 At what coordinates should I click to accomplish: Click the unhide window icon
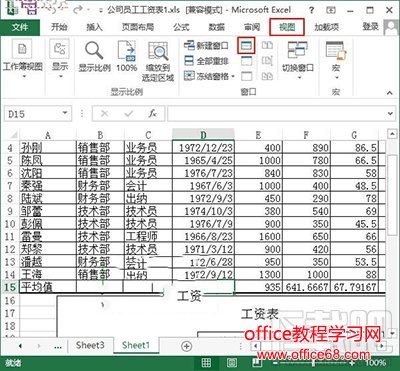click(246, 76)
